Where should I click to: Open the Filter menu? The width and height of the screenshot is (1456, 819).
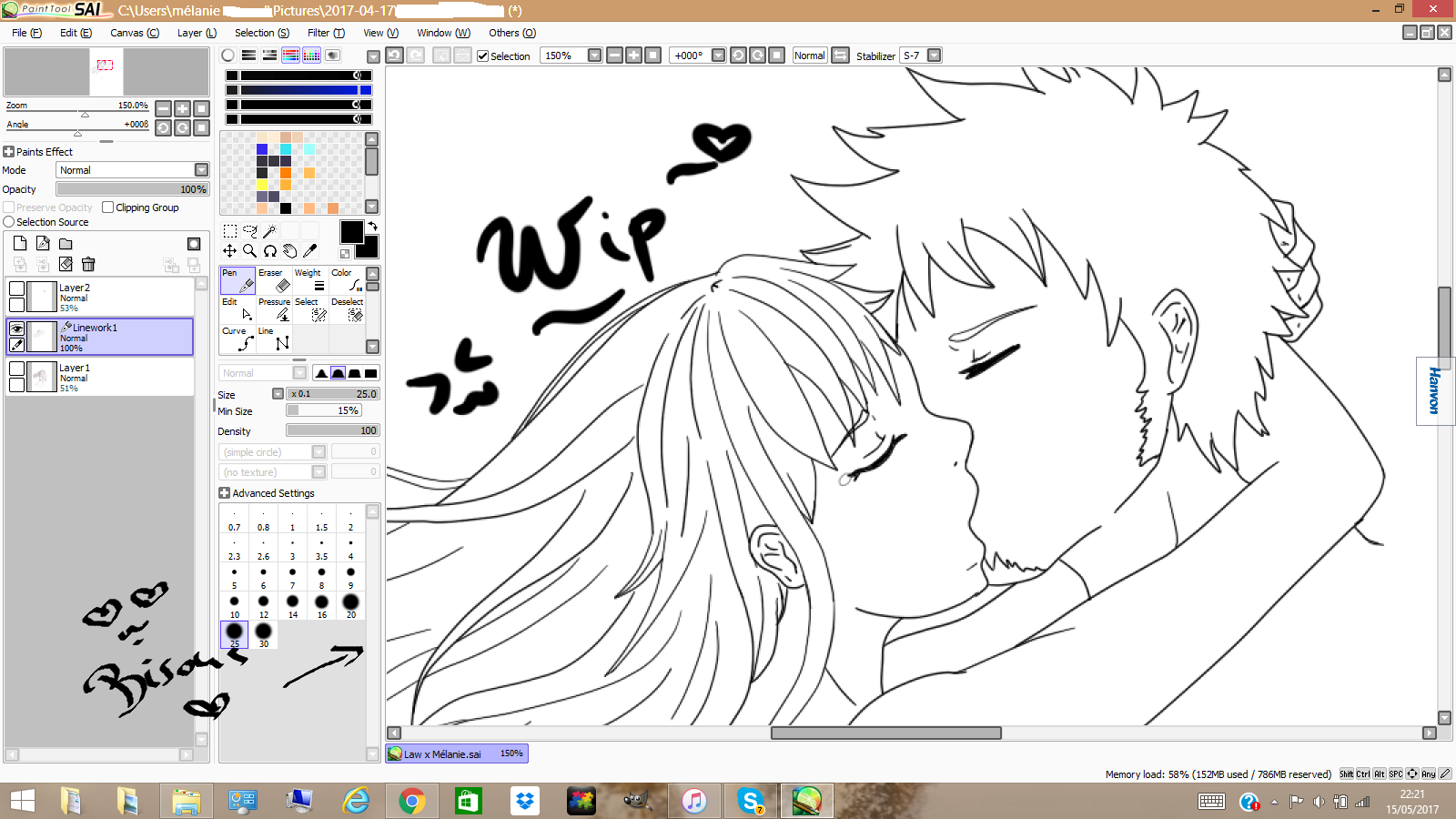326,33
